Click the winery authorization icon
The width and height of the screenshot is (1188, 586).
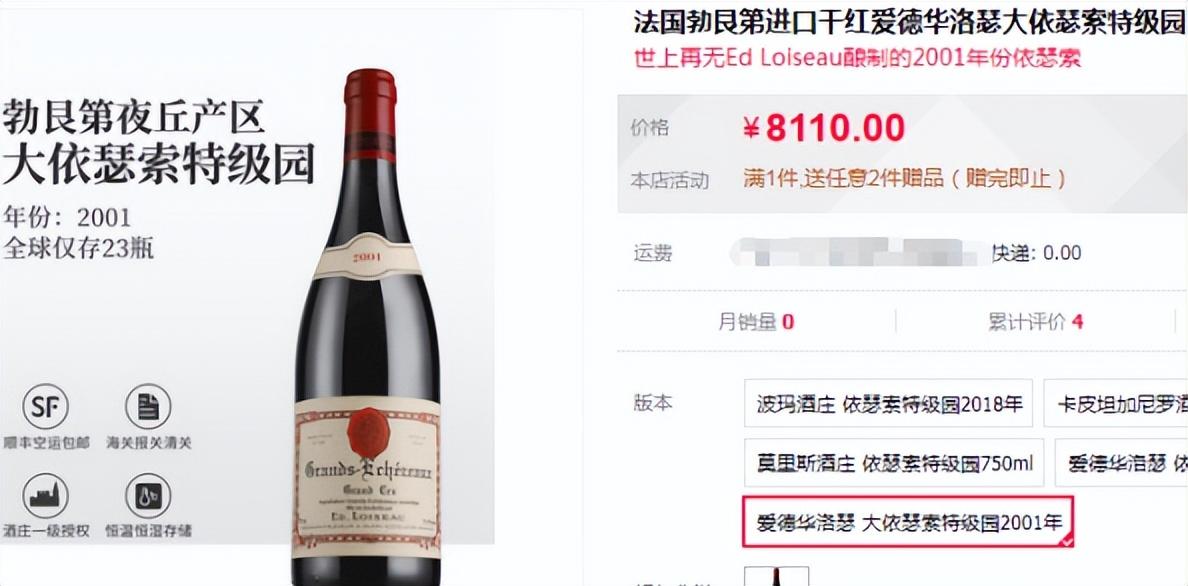point(45,496)
